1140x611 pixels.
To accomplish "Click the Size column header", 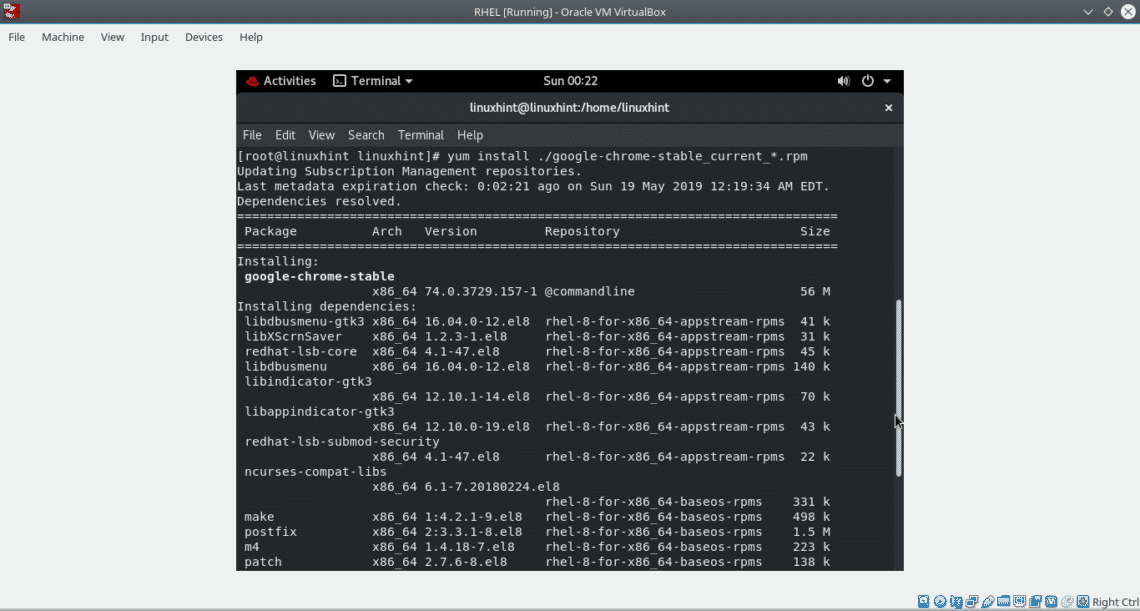I will 815,231.
